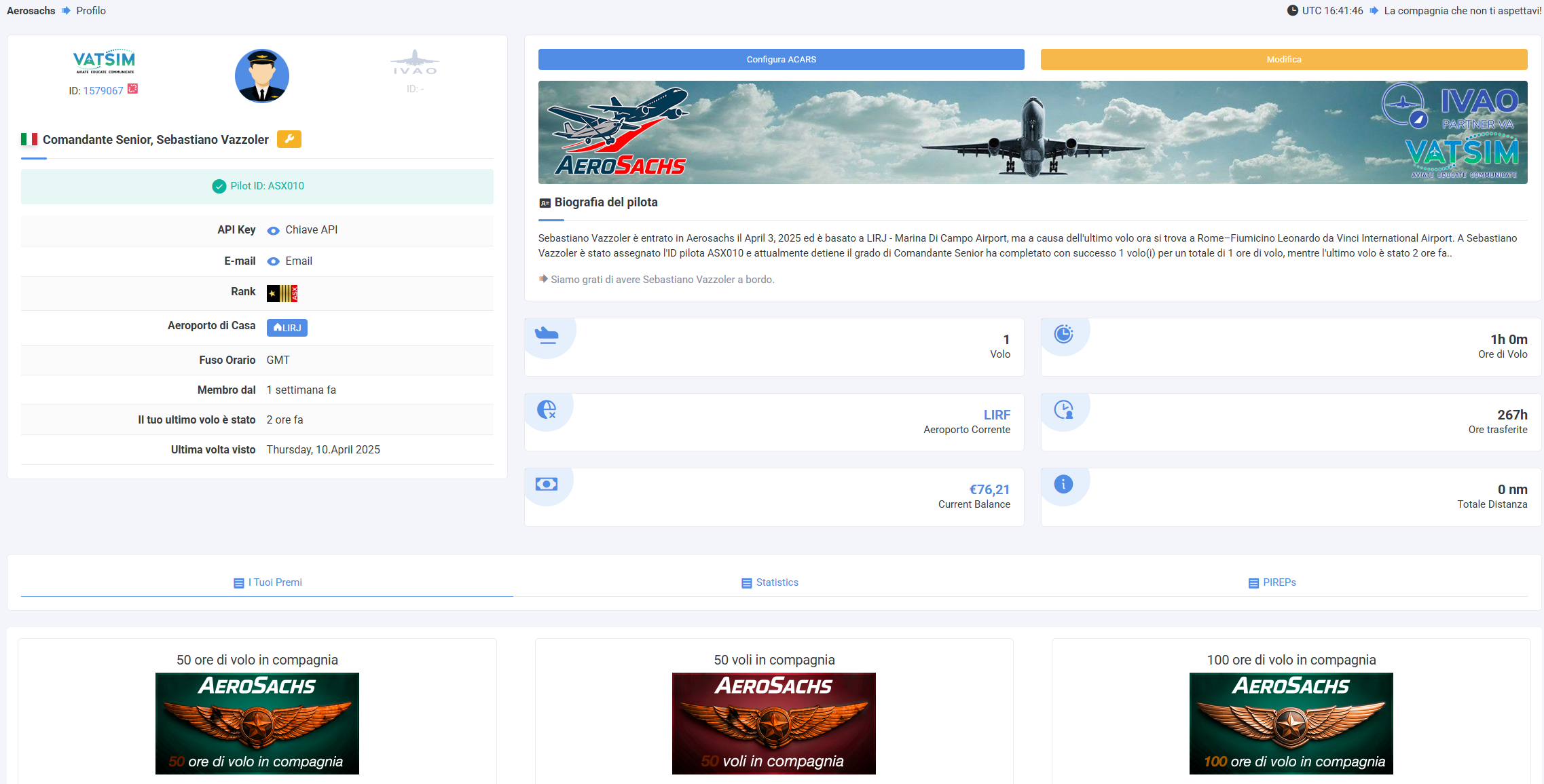Click the red unlink icon next to VATSIM ID

132,89
